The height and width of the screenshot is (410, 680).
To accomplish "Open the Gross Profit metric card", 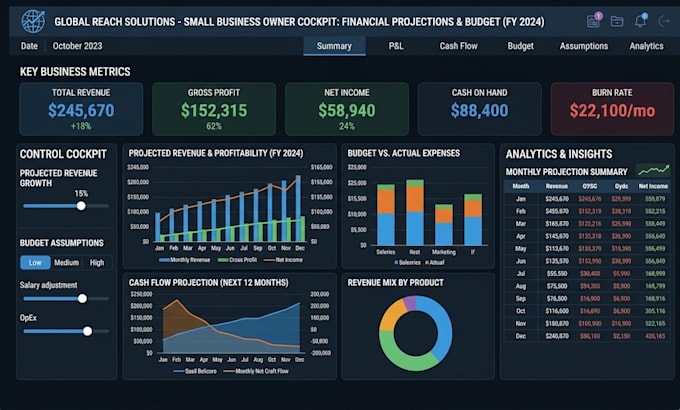I will [214, 109].
